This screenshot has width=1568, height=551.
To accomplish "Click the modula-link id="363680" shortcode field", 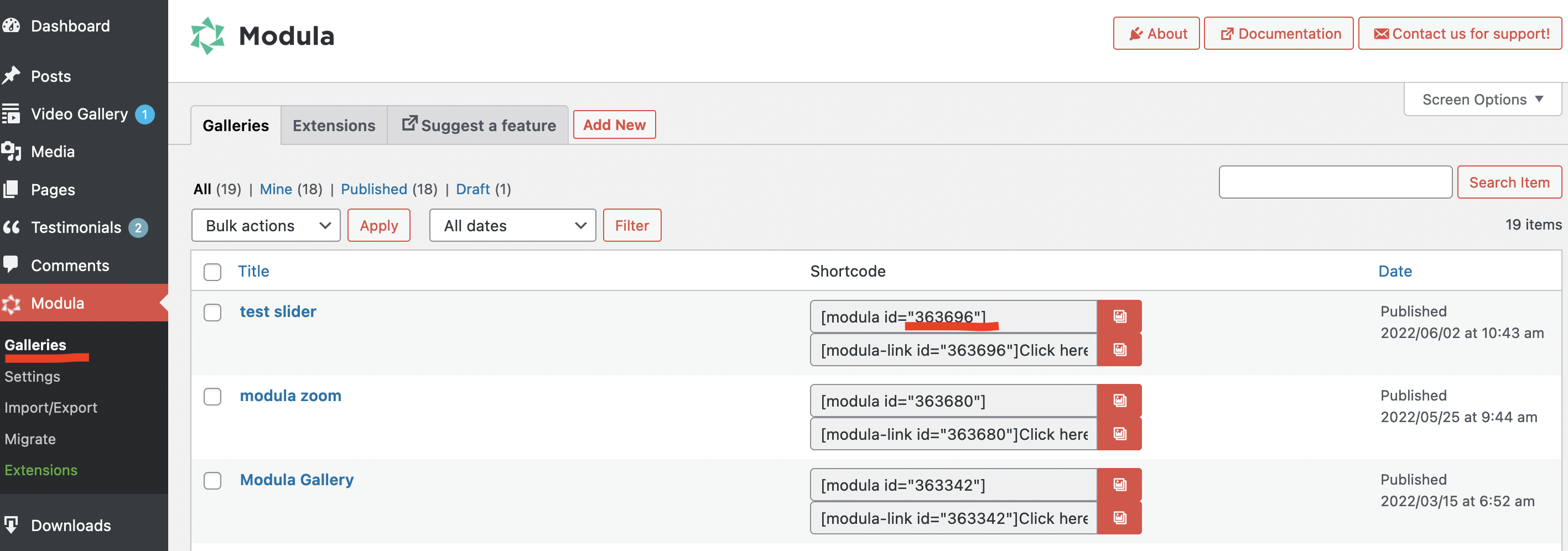I will [953, 434].
